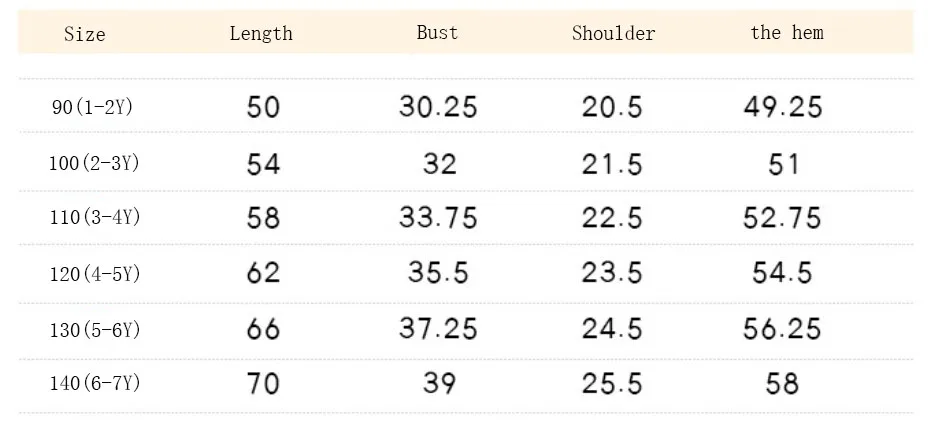
Task: Click the length value 66
Action: 263,329
